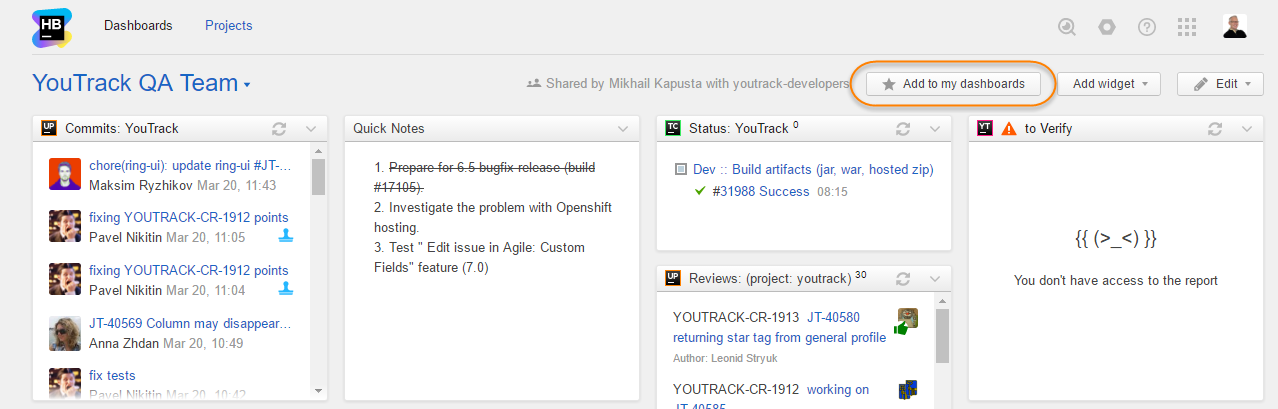
Task: Open the Add widget dropdown
Action: pyautogui.click(x=1109, y=84)
